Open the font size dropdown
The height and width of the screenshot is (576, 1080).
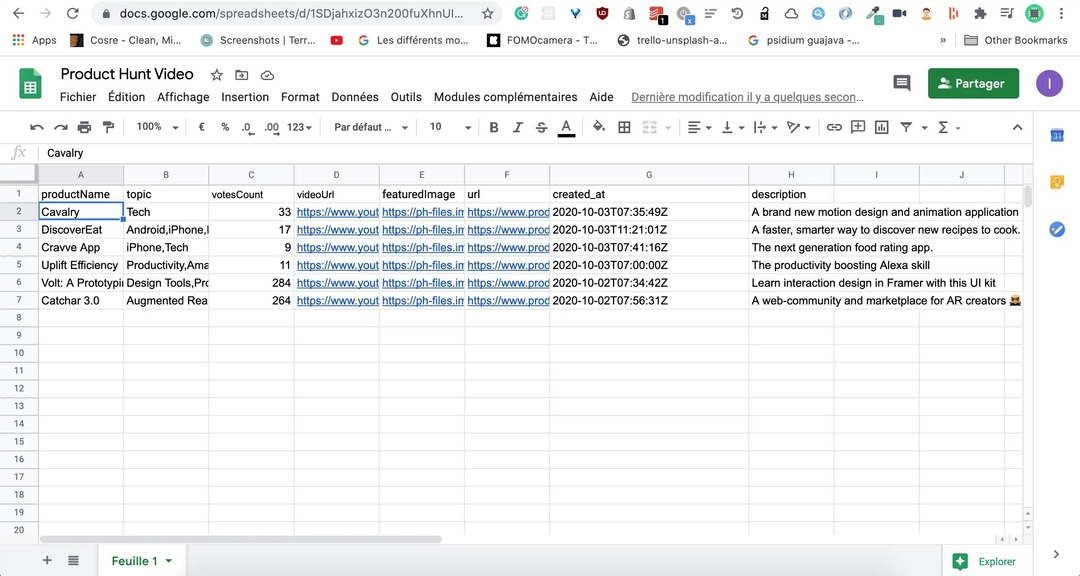(450, 127)
